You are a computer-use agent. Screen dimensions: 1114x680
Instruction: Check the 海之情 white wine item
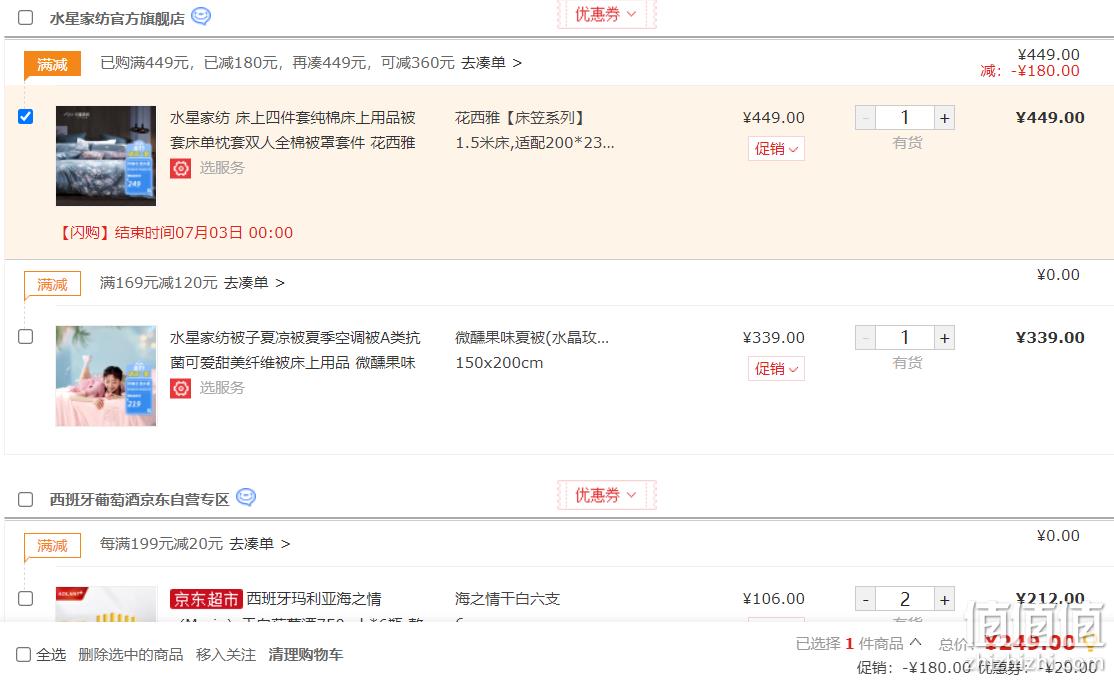(x=26, y=598)
